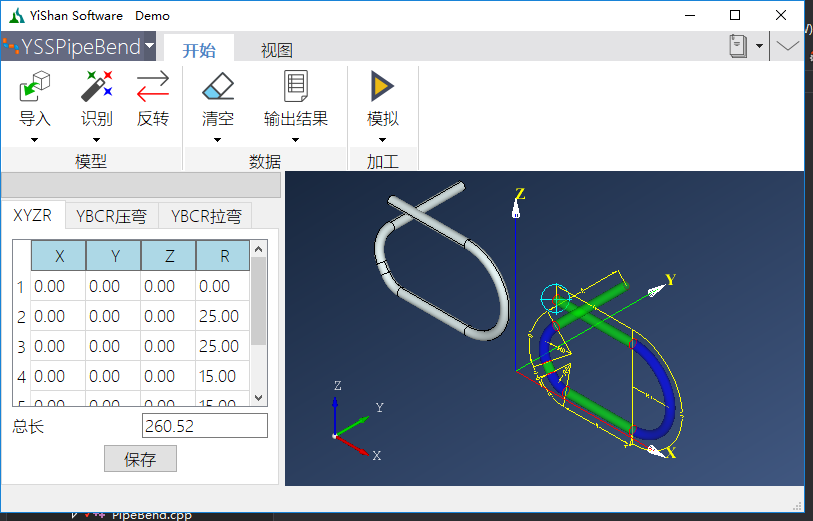Select the XYZR data tab
The image size is (813, 521).
click(33, 215)
